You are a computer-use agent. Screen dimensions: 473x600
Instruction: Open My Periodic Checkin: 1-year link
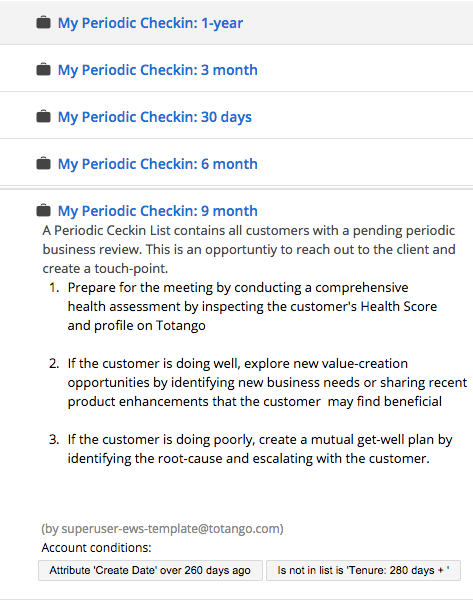tap(150, 23)
